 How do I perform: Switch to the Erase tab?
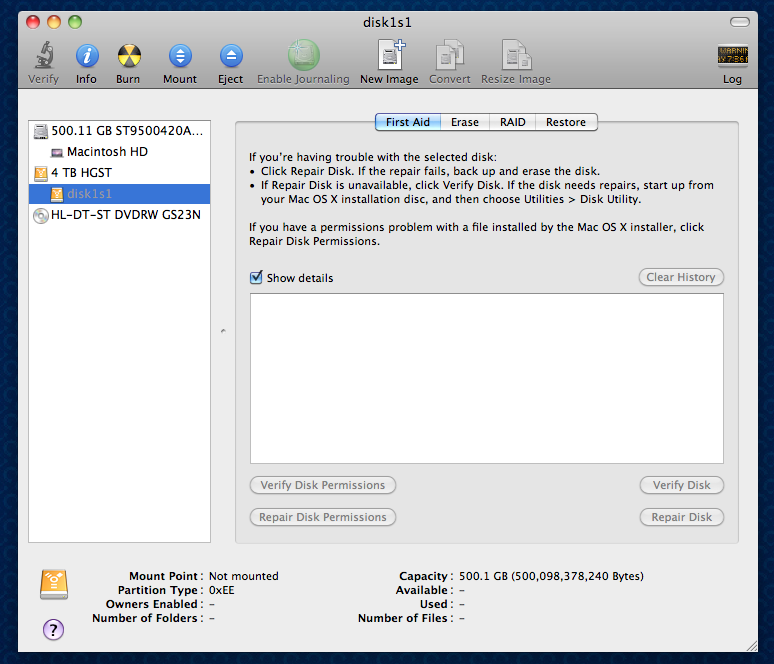coord(464,122)
